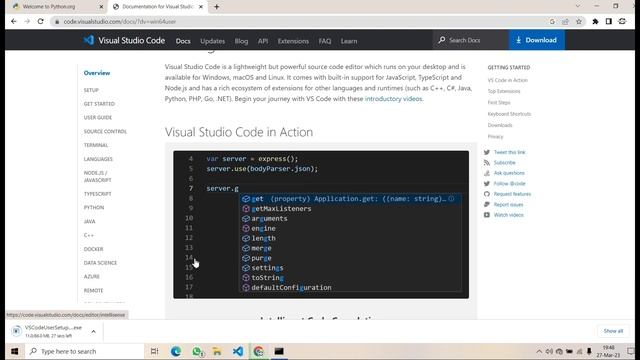Image resolution: width=640 pixels, height=360 pixels.
Task: Click the Windows taskbar search box
Action: pos(85,351)
